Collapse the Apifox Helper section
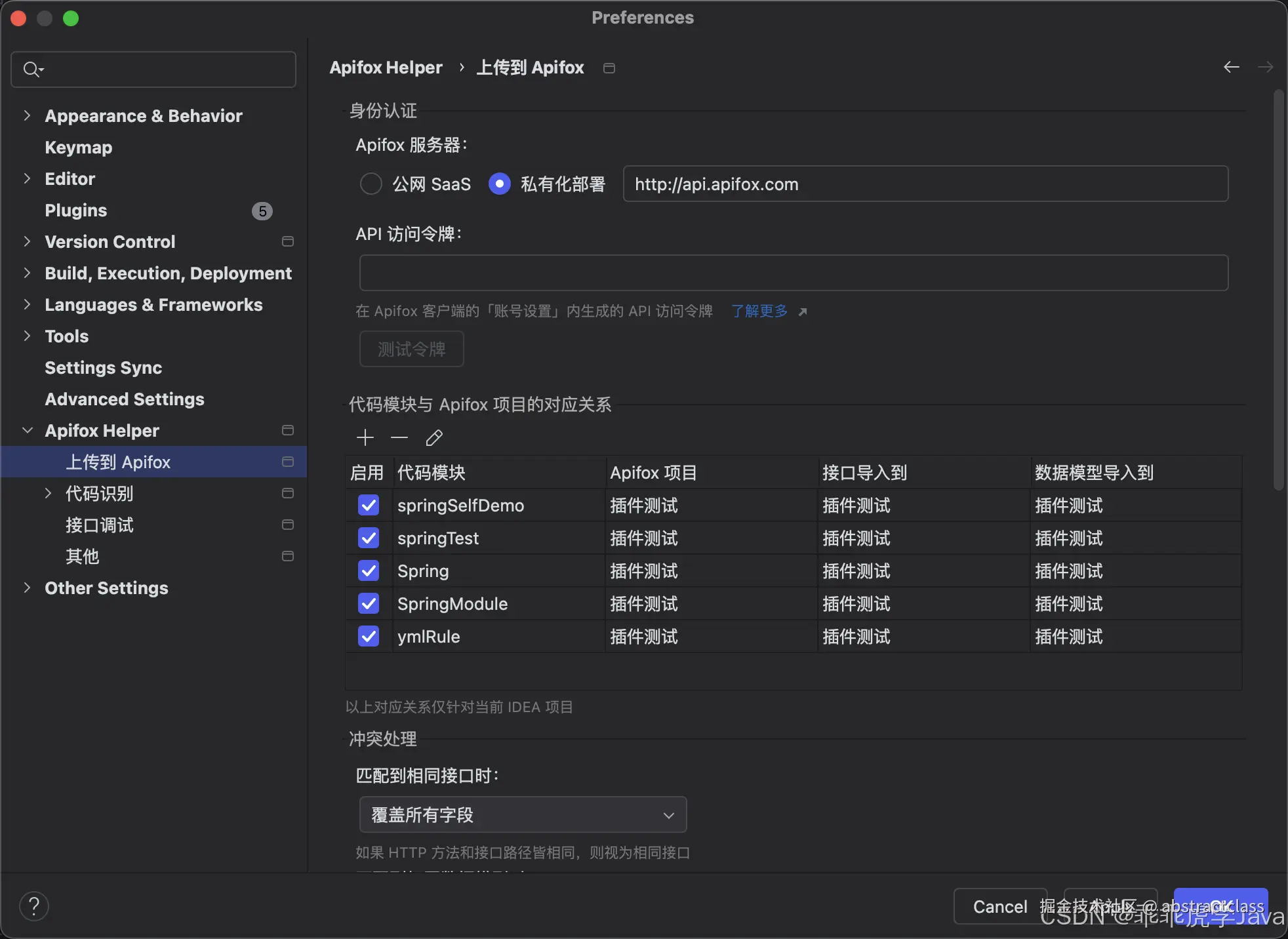The height and width of the screenshot is (939, 1288). [27, 430]
